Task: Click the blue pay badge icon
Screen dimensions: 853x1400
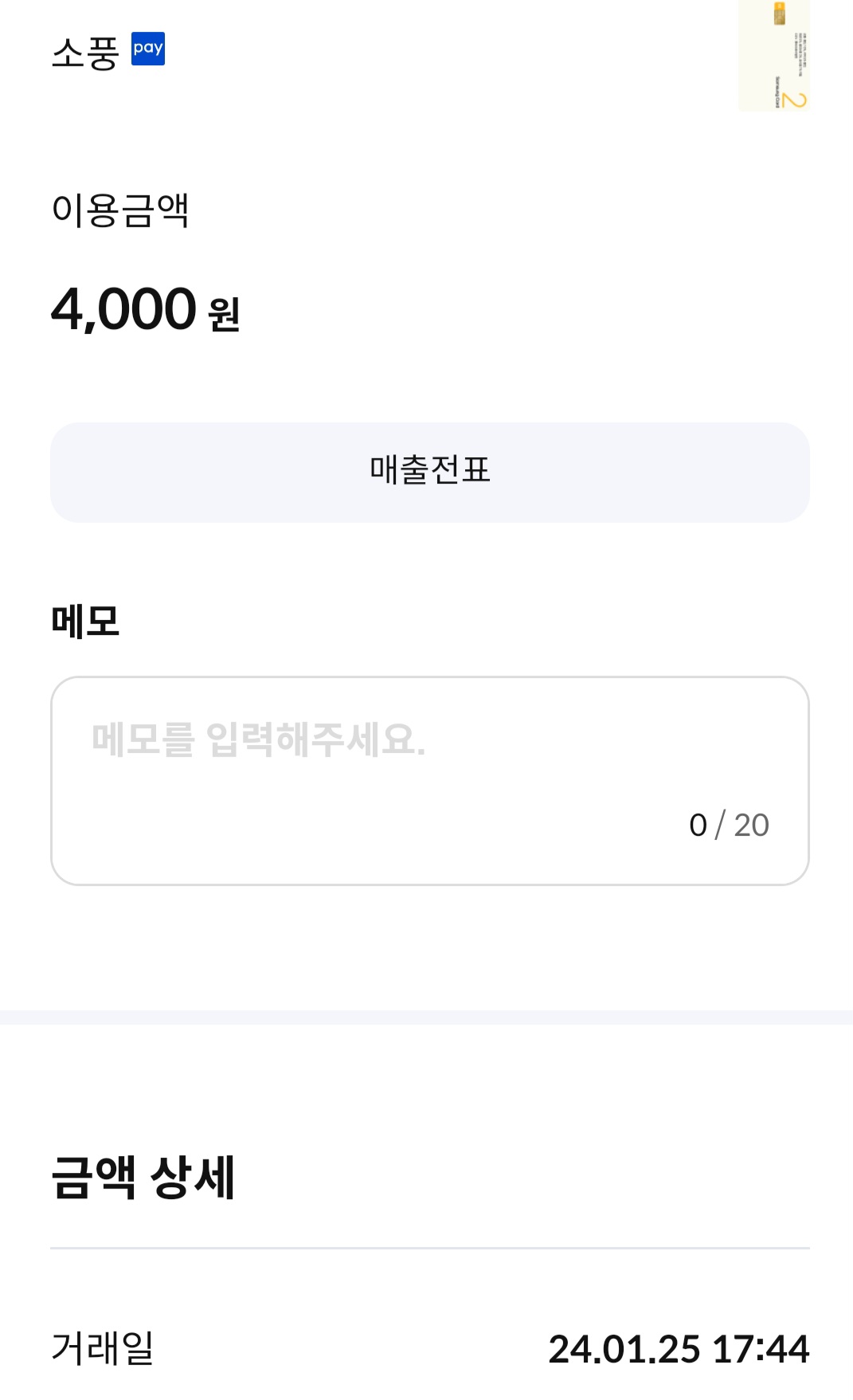Action: [x=148, y=49]
